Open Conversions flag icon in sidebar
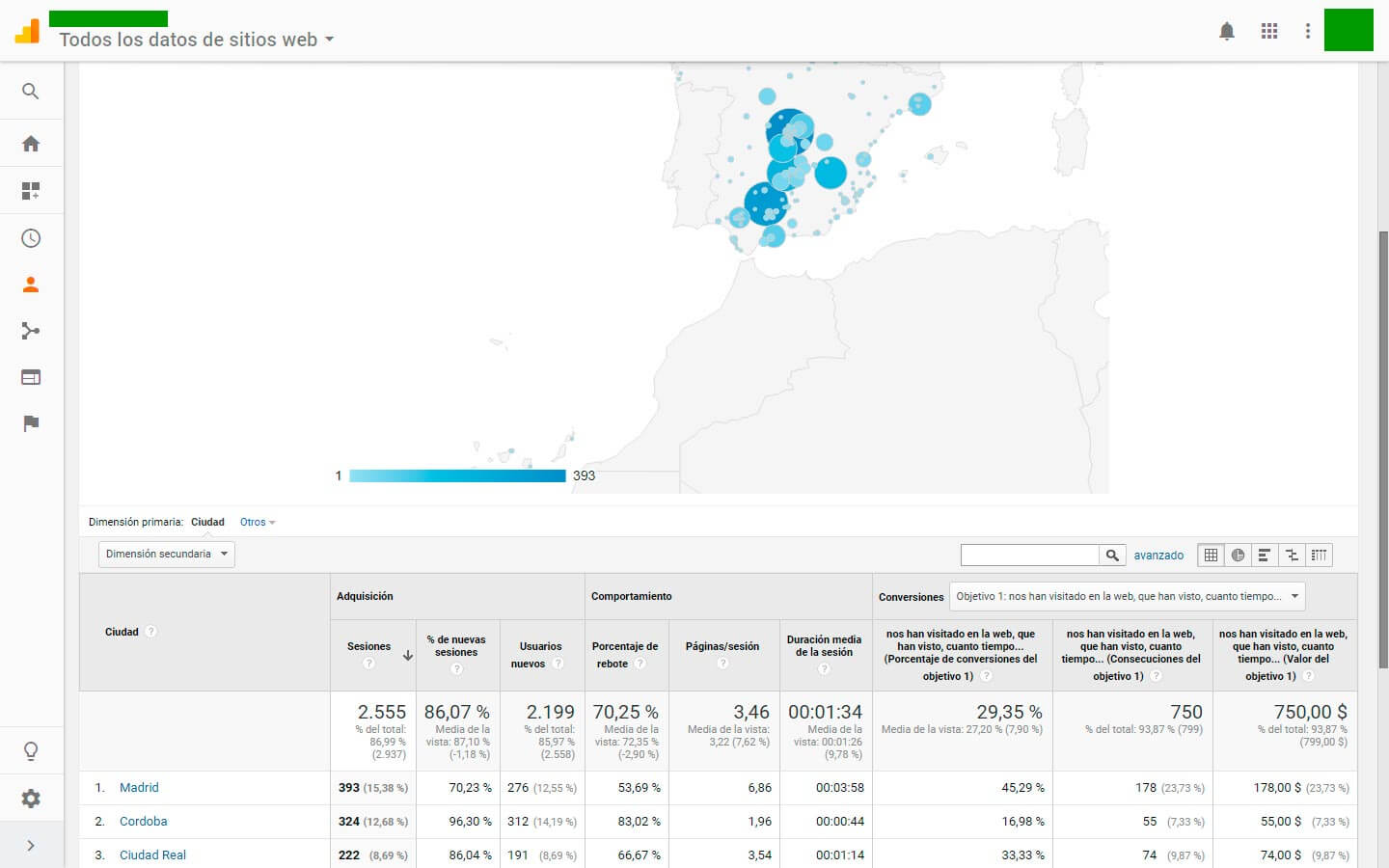The height and width of the screenshot is (868, 1389). pyautogui.click(x=31, y=423)
